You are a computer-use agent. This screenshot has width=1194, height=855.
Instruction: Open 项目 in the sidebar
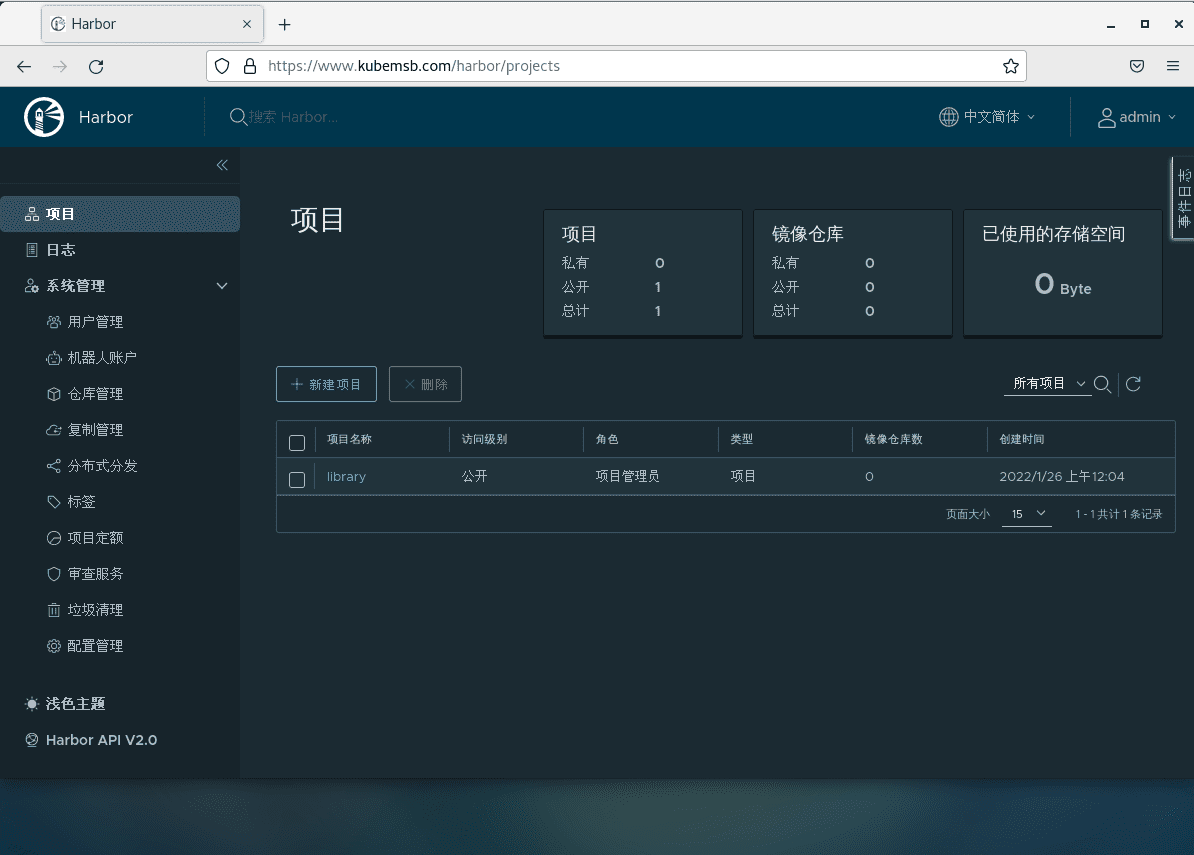pos(120,214)
